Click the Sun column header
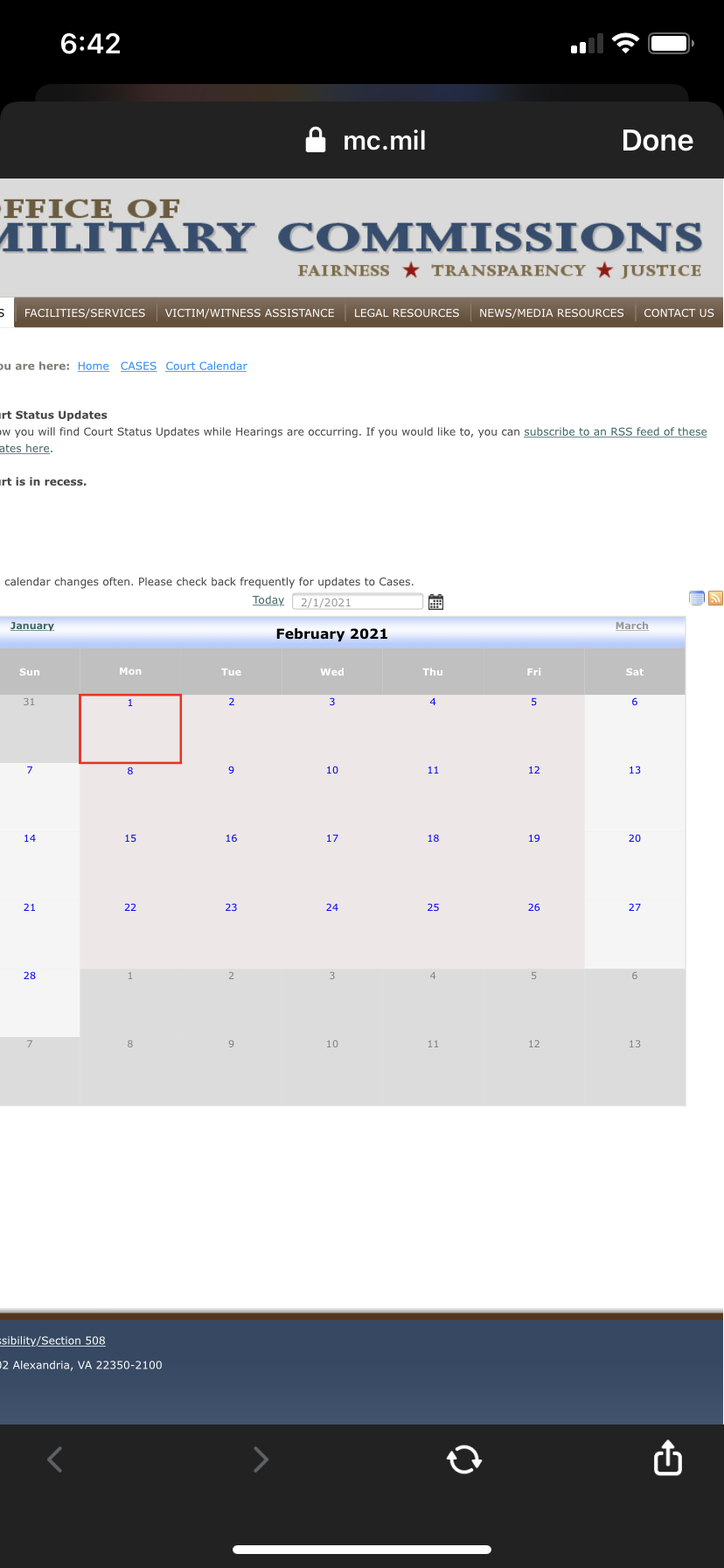The height and width of the screenshot is (1568, 724). [30, 672]
